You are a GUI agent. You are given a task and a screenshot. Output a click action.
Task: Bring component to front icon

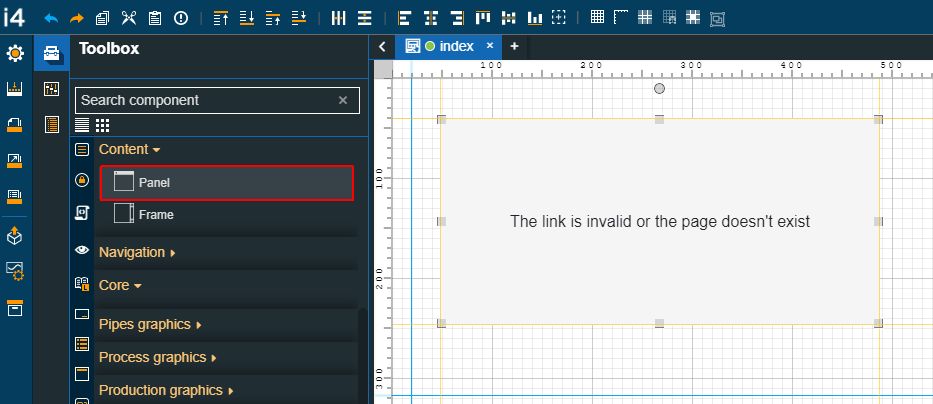tap(221, 18)
